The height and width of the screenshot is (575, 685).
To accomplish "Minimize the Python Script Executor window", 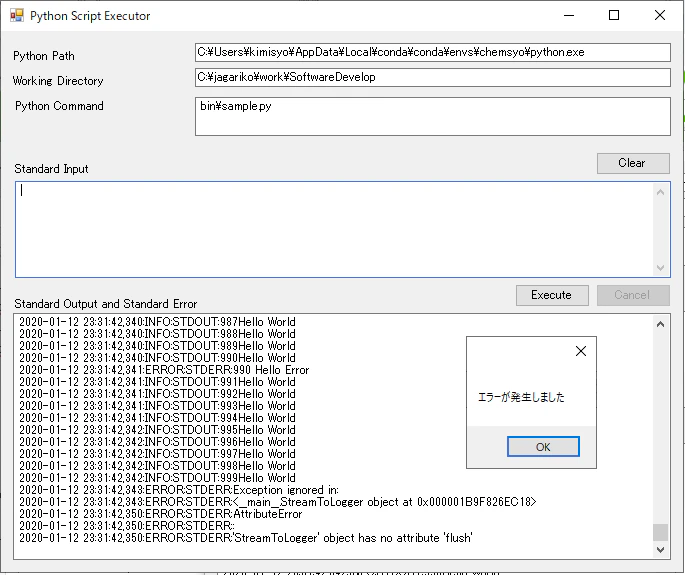I will click(x=569, y=16).
